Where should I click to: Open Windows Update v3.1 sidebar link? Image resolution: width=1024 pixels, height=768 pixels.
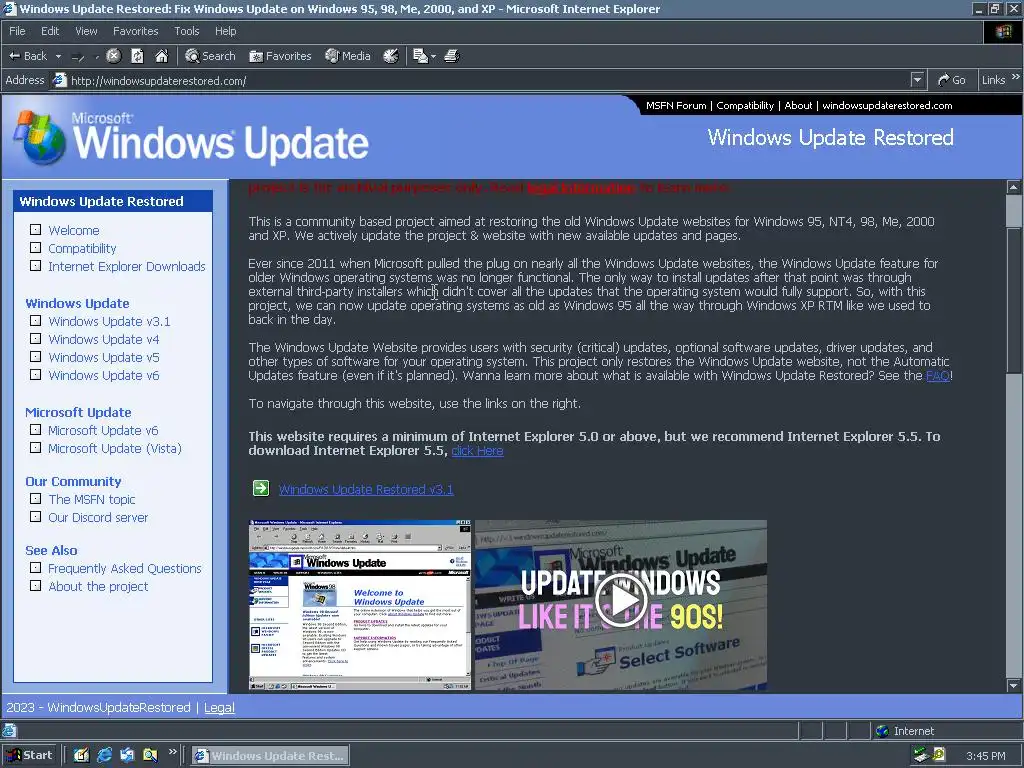(x=109, y=321)
